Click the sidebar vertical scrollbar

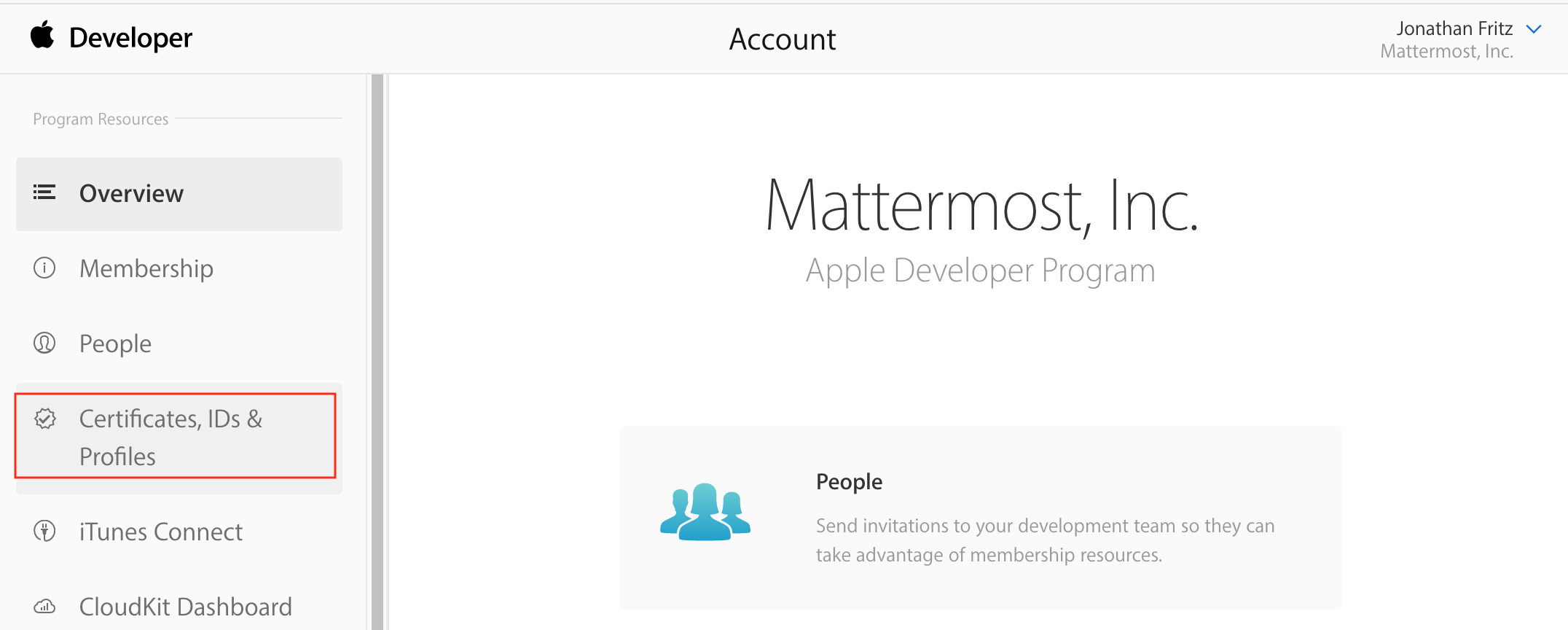377,350
